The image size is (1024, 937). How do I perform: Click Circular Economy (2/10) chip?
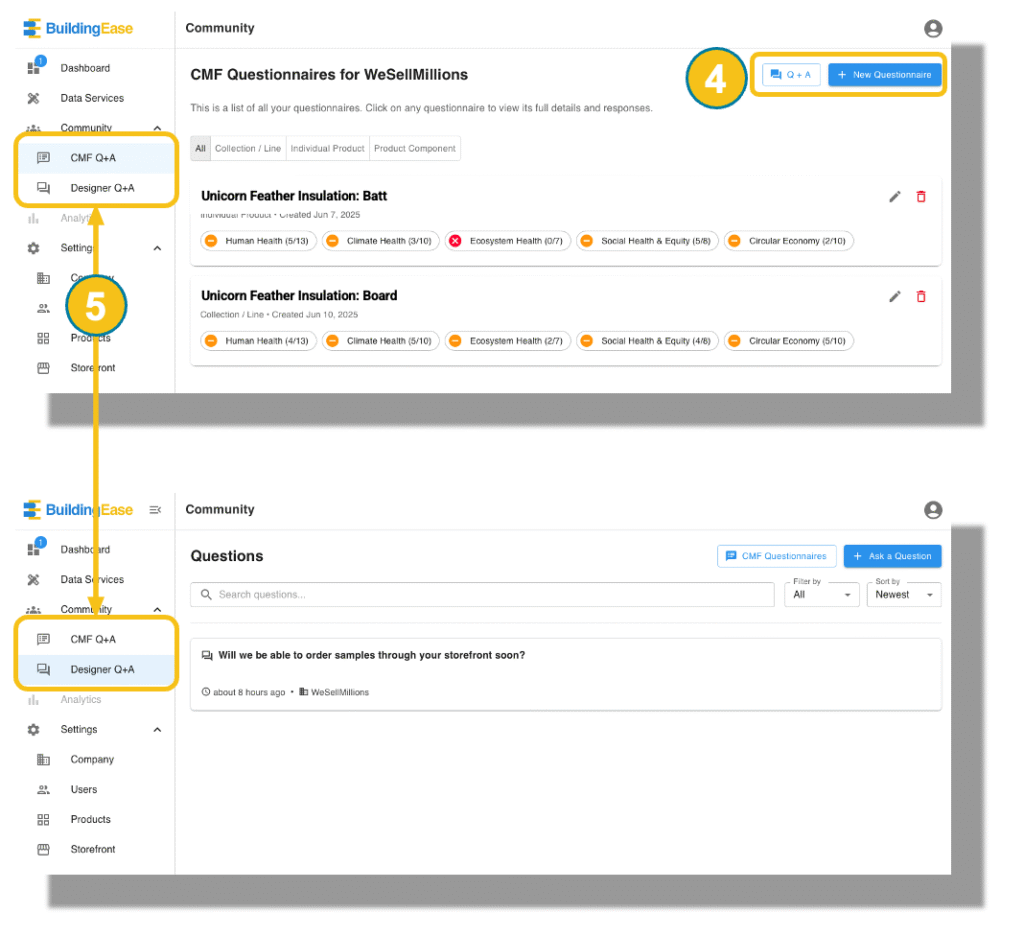tap(789, 241)
